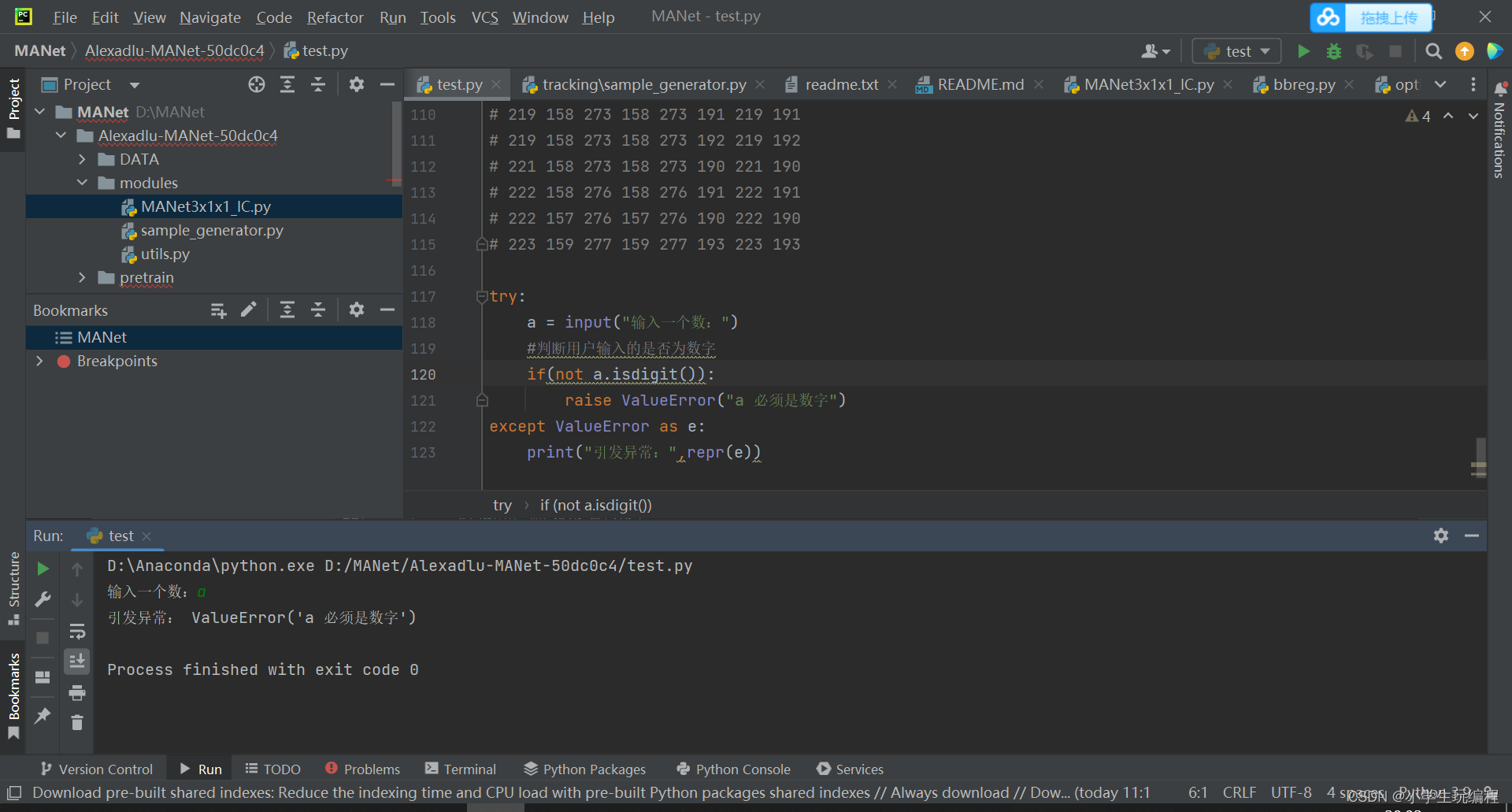Screen dimensions: 1512x812
Task: Switch to readme.txt editor tab
Action: [x=842, y=84]
